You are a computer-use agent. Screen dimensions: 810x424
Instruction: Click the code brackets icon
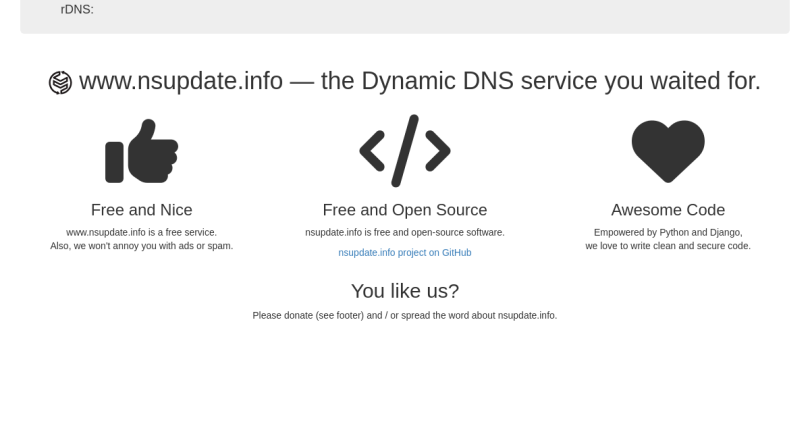(x=405, y=151)
